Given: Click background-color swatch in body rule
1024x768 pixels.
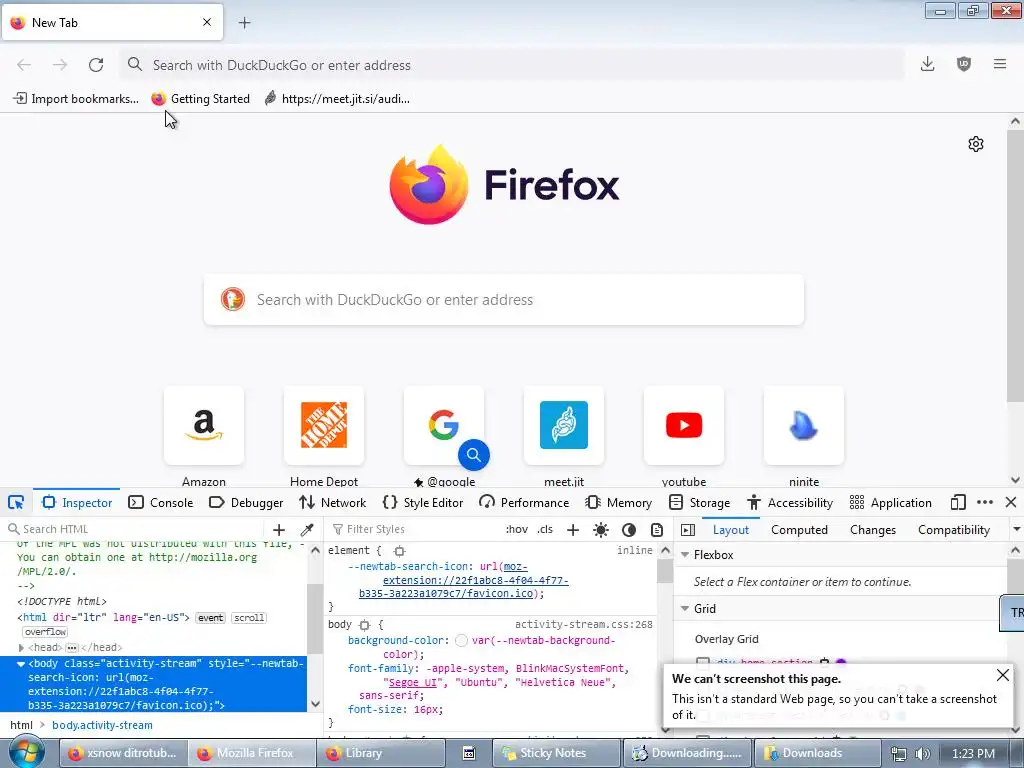Looking at the screenshot, I should tap(461, 641).
